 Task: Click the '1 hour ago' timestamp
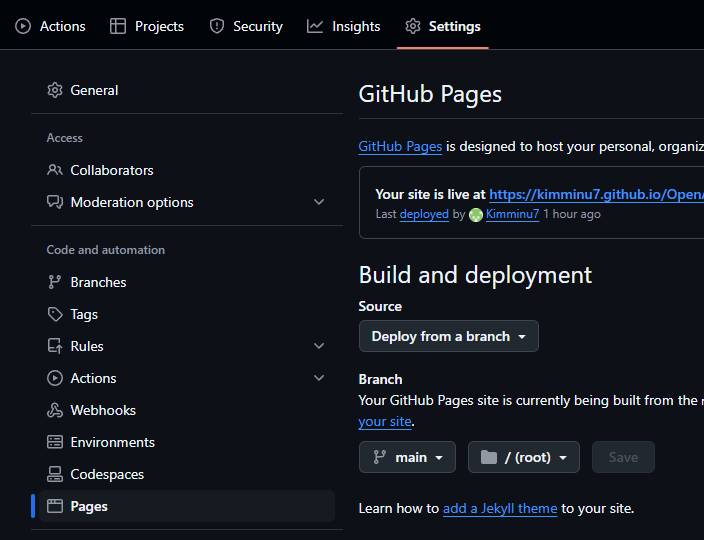572,214
